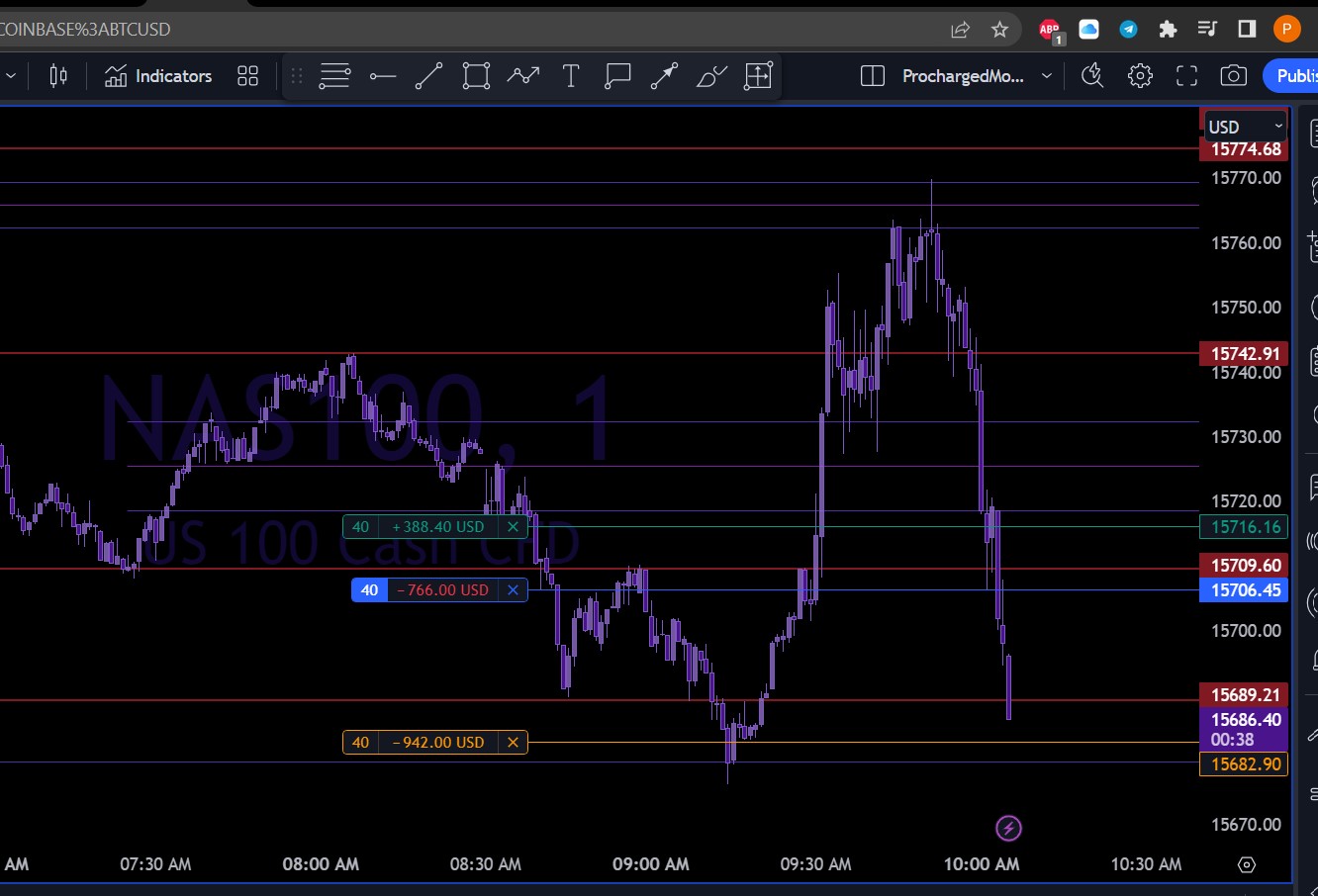Open the ProchargedMo... saved layout name
This screenshot has height=896, width=1318.
[x=963, y=76]
